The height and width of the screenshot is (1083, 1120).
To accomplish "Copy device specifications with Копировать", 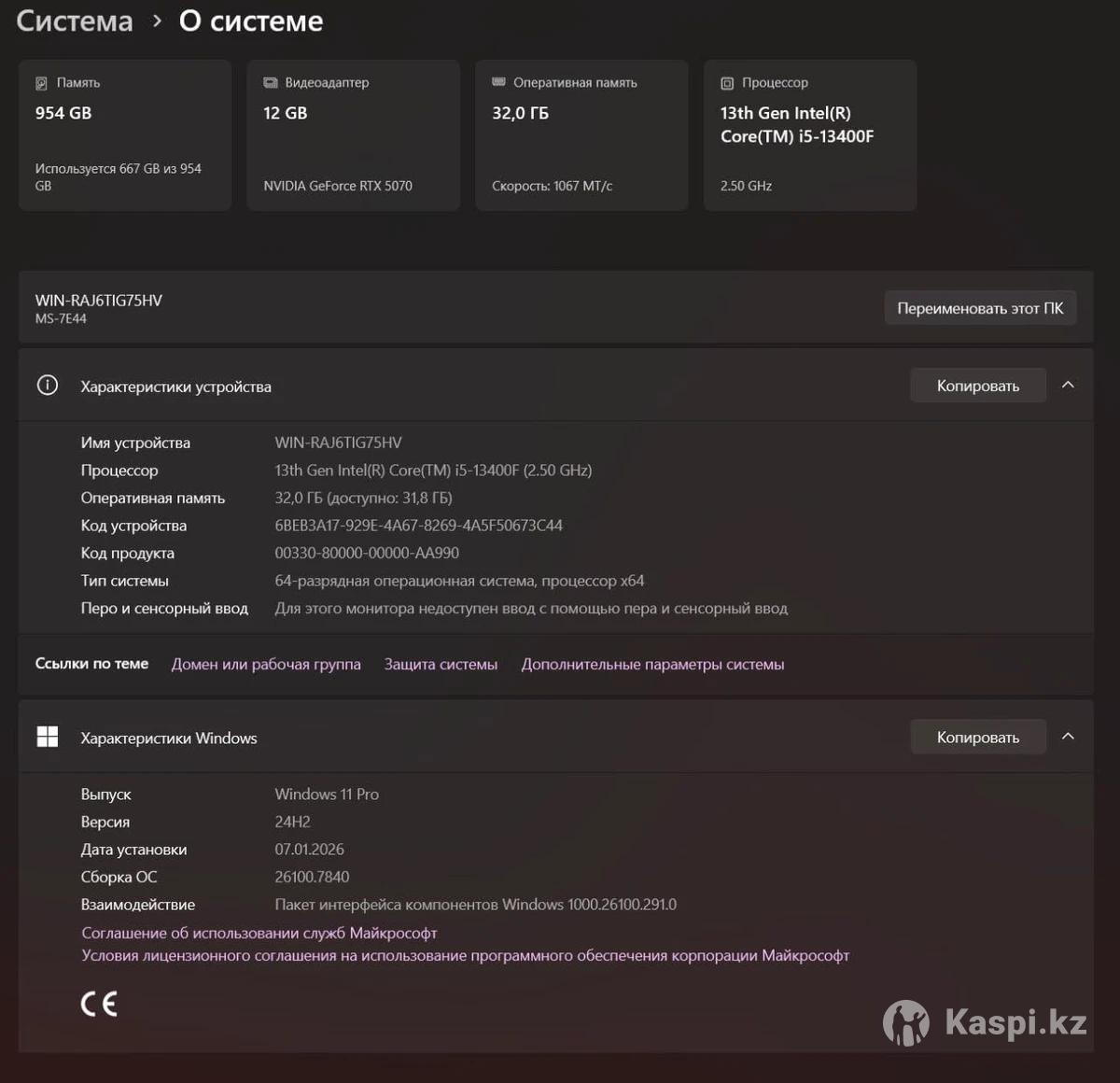I will (x=977, y=386).
